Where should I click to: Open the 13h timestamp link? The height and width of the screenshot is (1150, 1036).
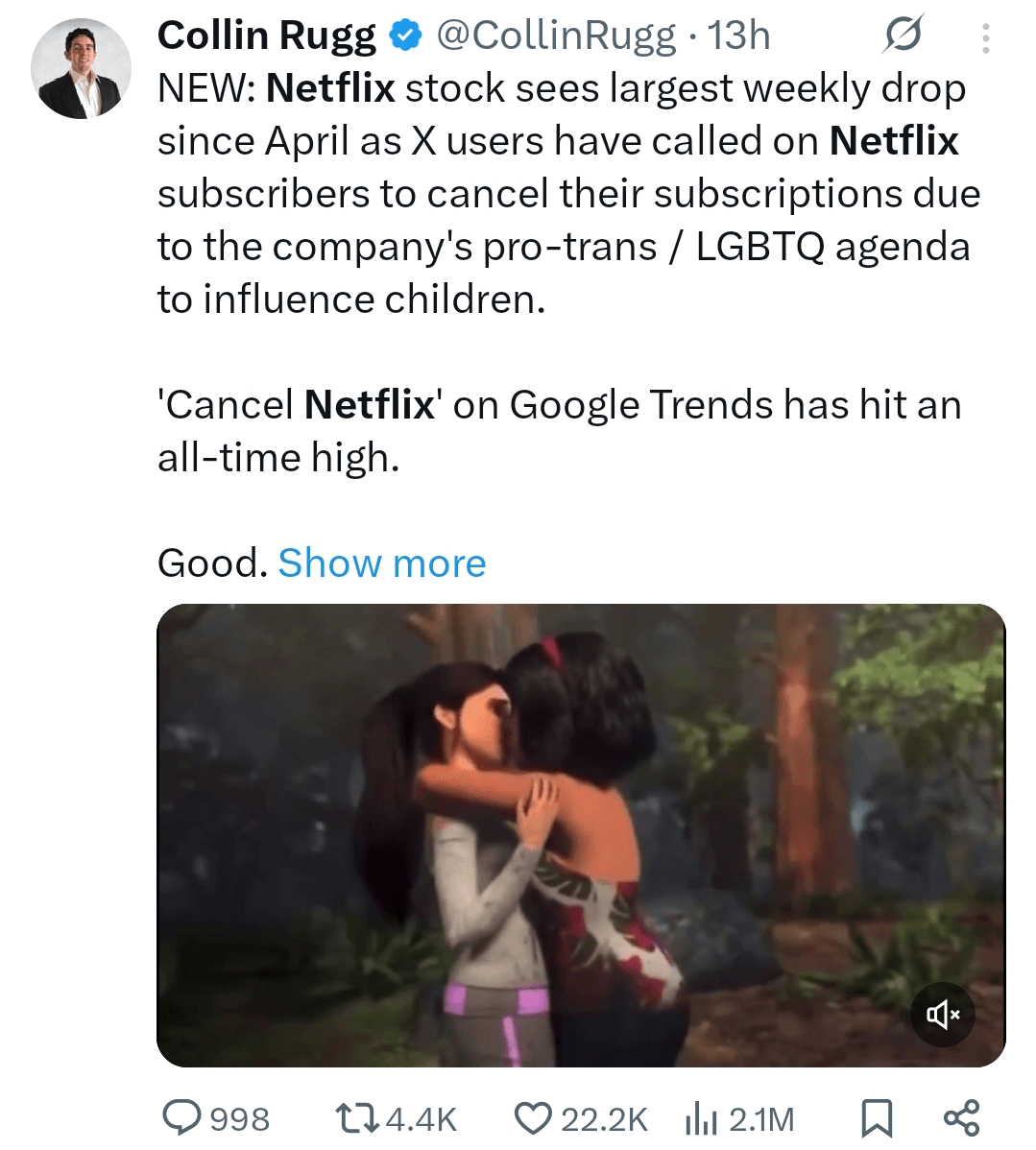(x=738, y=36)
